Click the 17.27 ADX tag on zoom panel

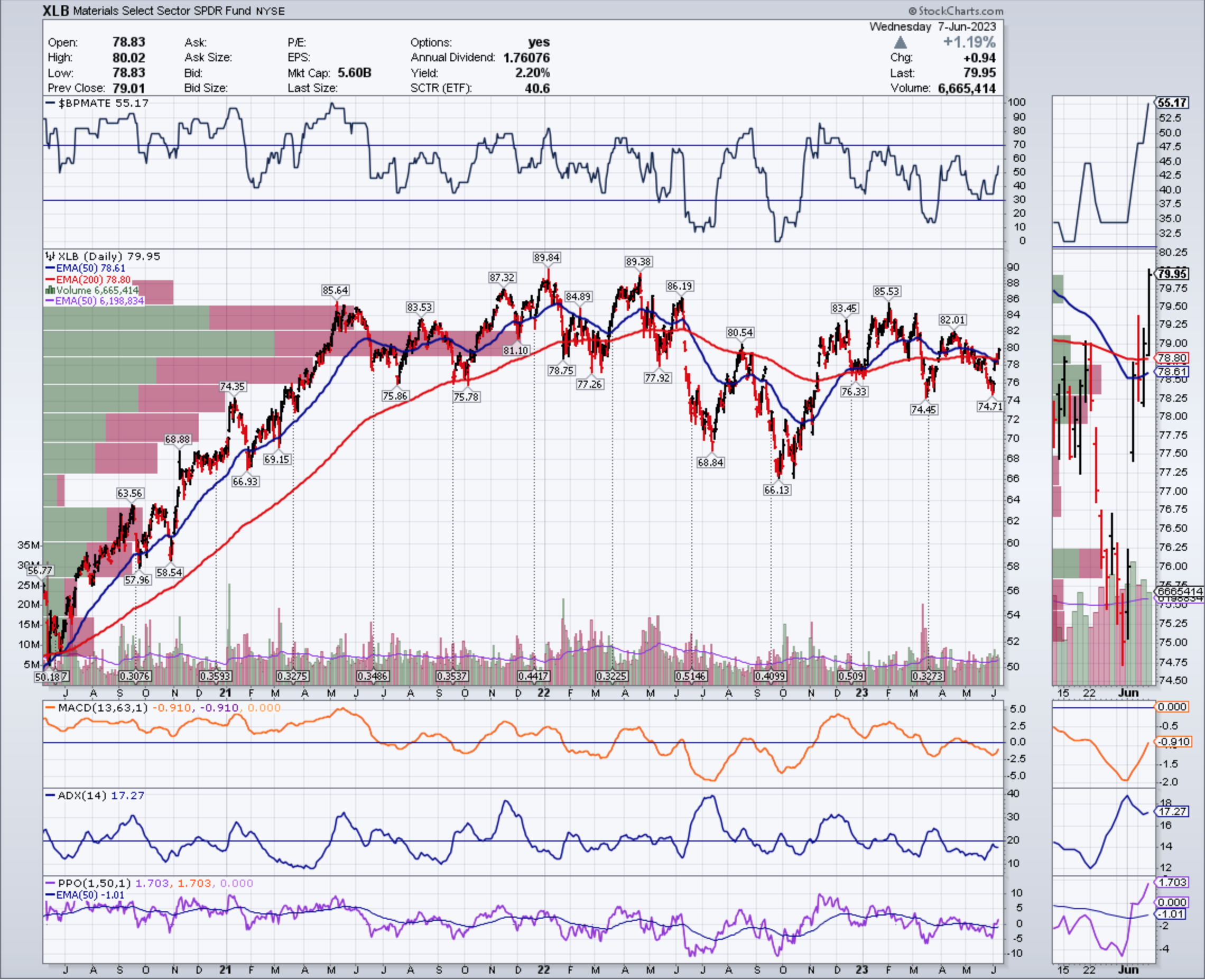tap(1172, 811)
